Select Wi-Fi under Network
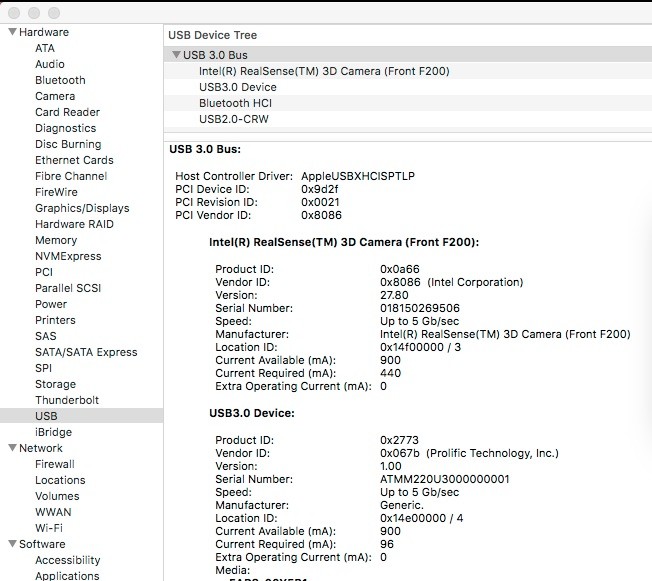This screenshot has height=581, width=652. [49, 528]
